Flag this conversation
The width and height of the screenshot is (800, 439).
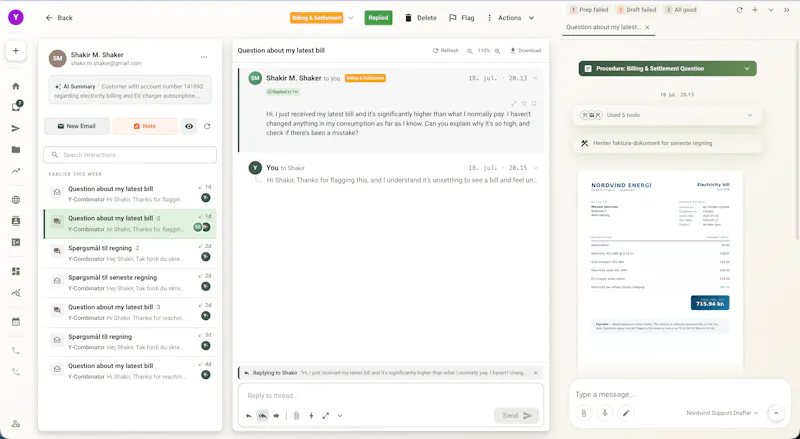click(x=462, y=18)
